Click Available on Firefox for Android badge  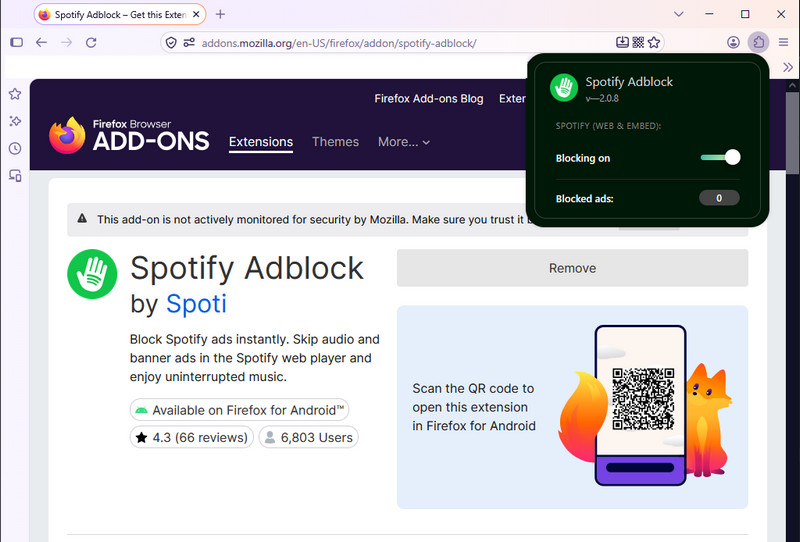coord(239,410)
